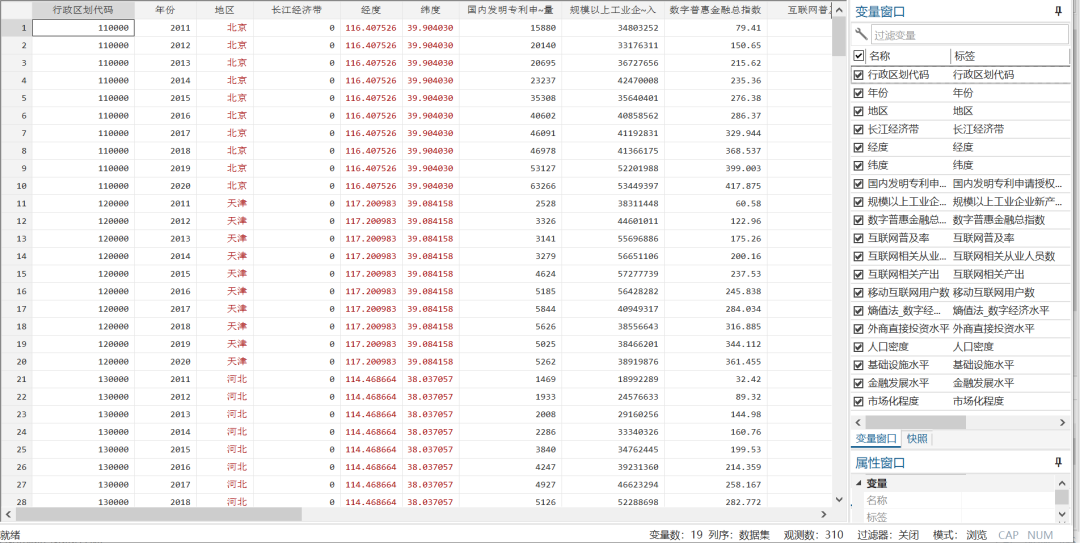
Task: Toggle the 外商直接投资水平 variable checkbox
Action: click(x=858, y=329)
